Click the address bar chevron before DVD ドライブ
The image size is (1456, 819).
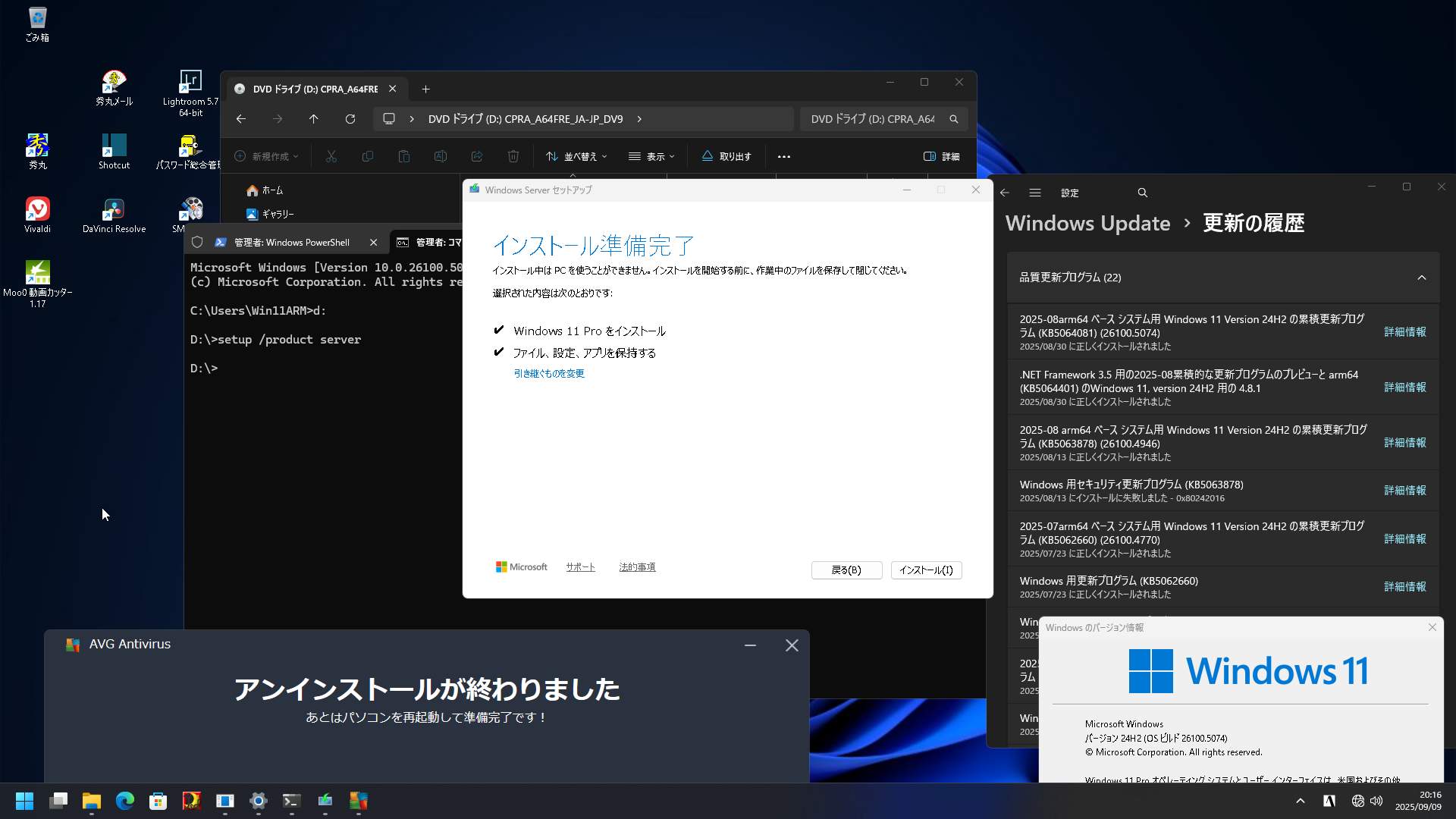point(411,119)
